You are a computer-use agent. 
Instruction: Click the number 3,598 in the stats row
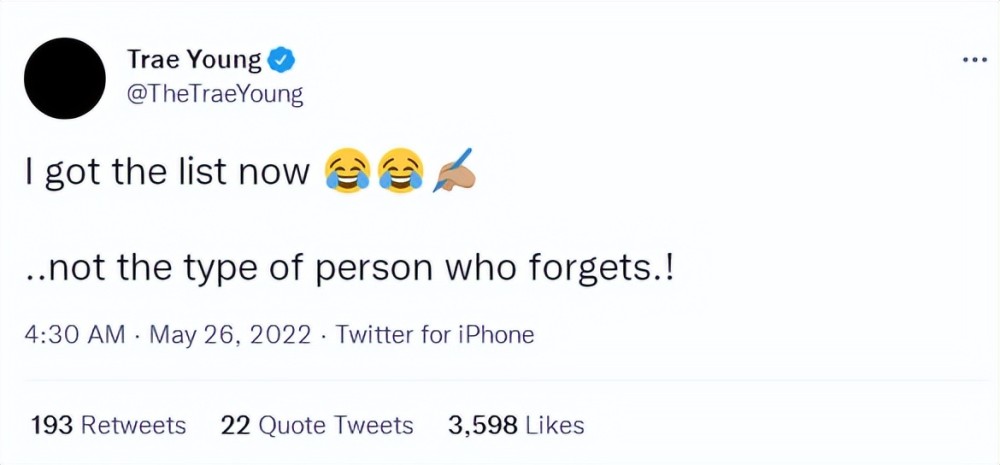pos(482,425)
